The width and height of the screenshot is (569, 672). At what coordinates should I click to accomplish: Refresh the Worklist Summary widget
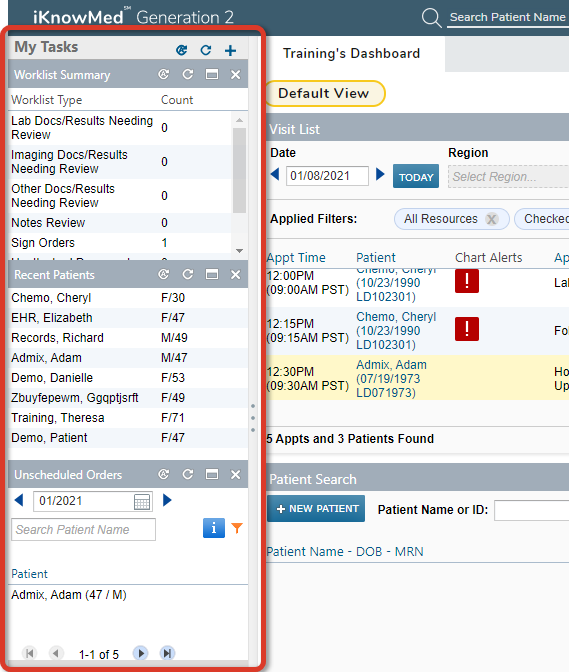pos(188,75)
